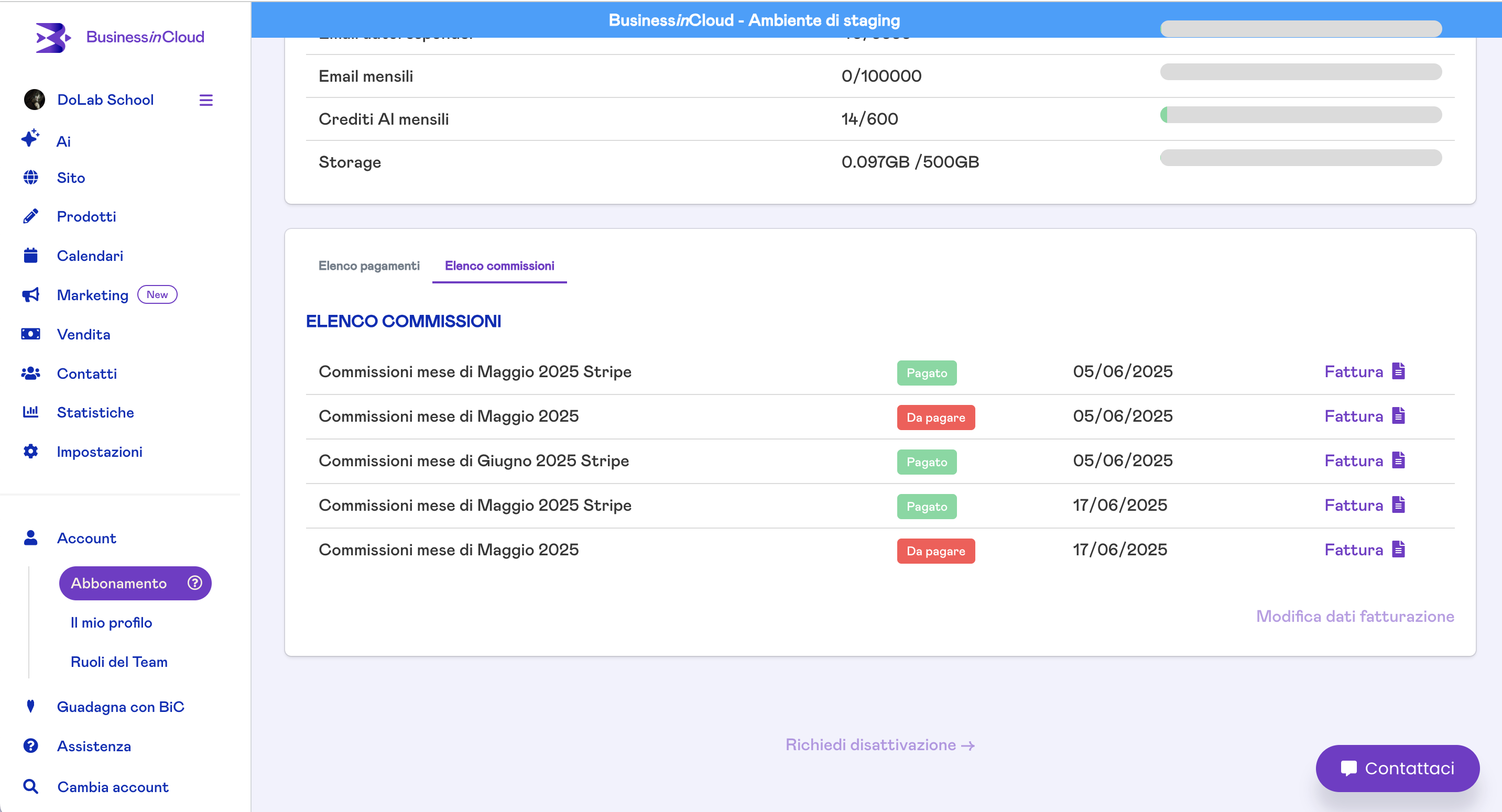Click the Impostazioni gear icon
The width and height of the screenshot is (1502, 812).
(31, 451)
